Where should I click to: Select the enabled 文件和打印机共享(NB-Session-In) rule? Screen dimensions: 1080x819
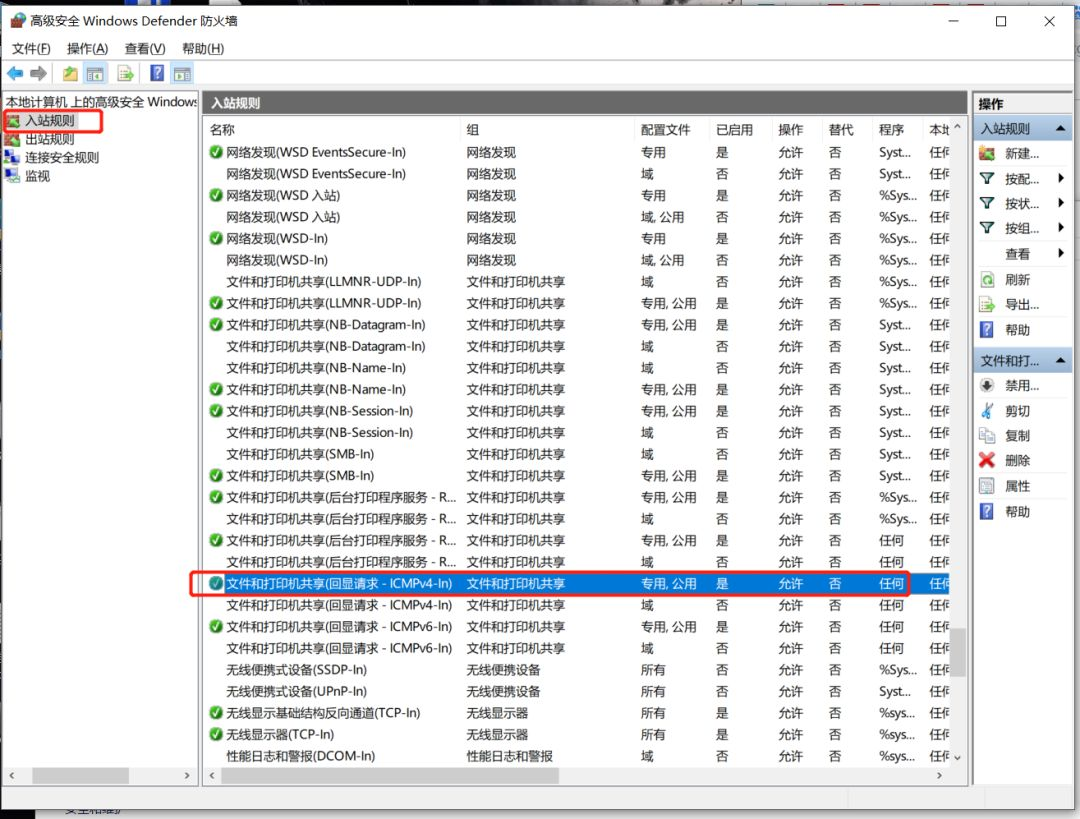tap(579, 411)
